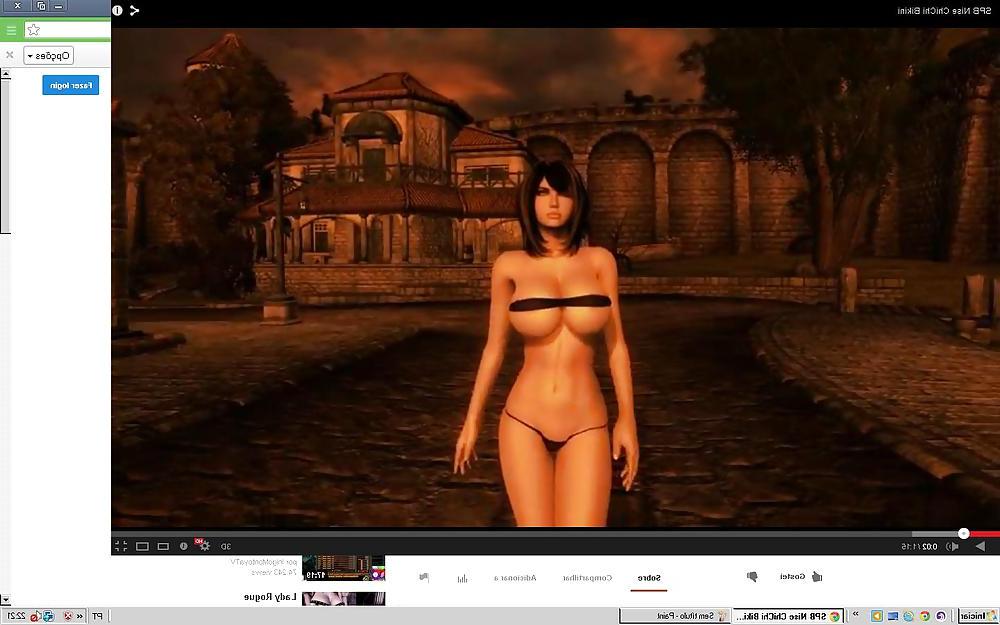Click the thumbs-down dislike icon
The width and height of the screenshot is (1000, 625).
pos(752,577)
